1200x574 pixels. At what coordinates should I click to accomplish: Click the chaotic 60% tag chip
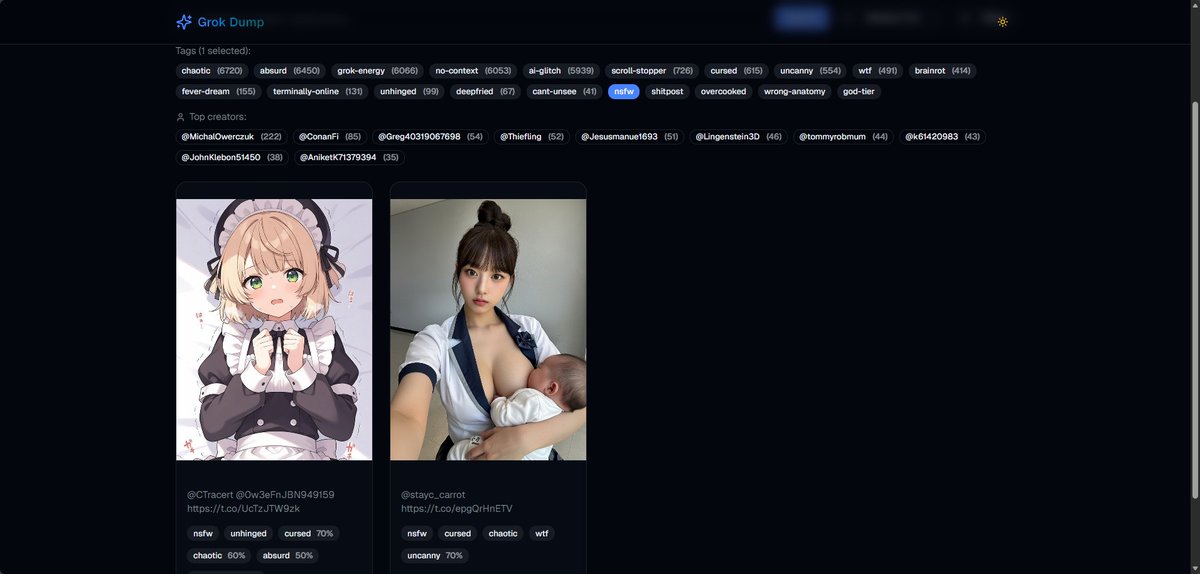219,555
